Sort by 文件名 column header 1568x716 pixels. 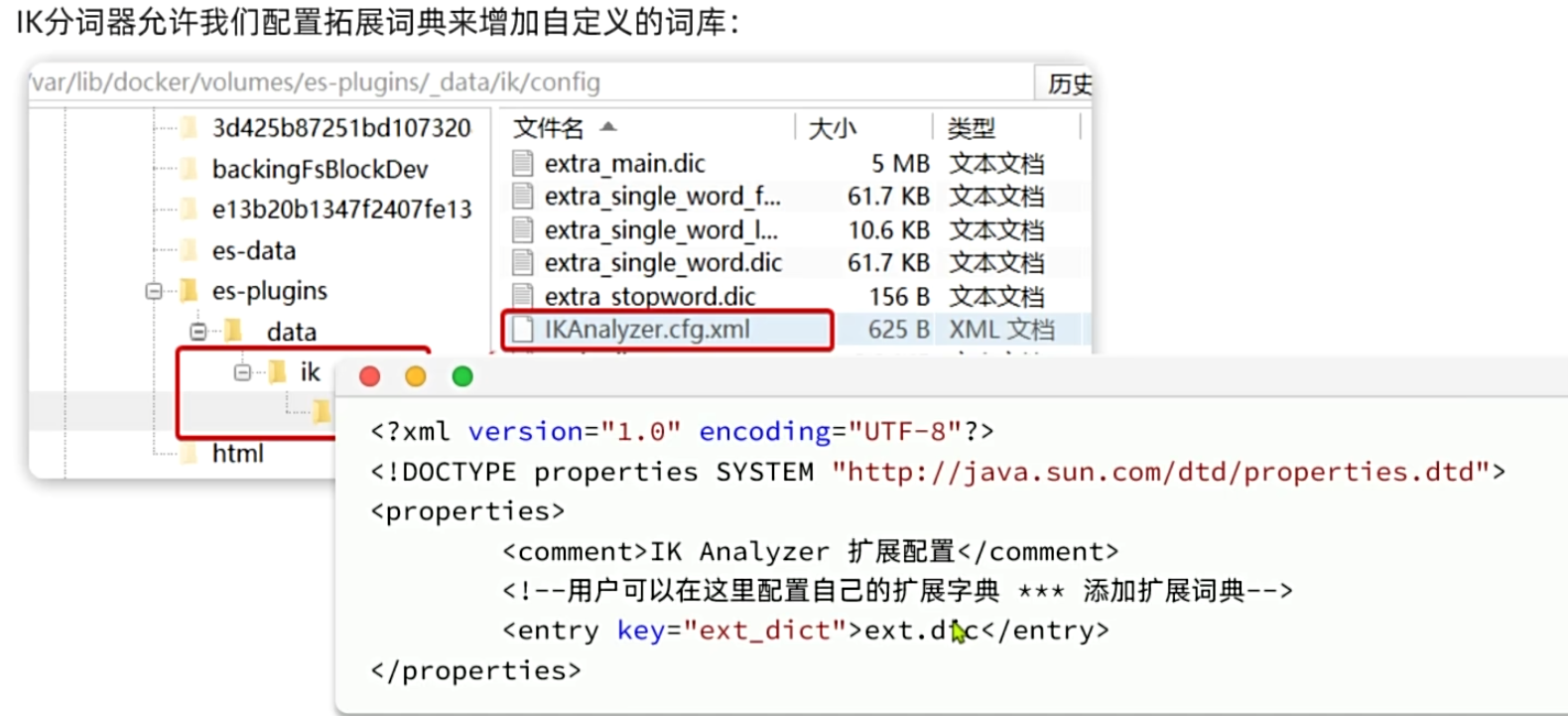pyautogui.click(x=549, y=128)
